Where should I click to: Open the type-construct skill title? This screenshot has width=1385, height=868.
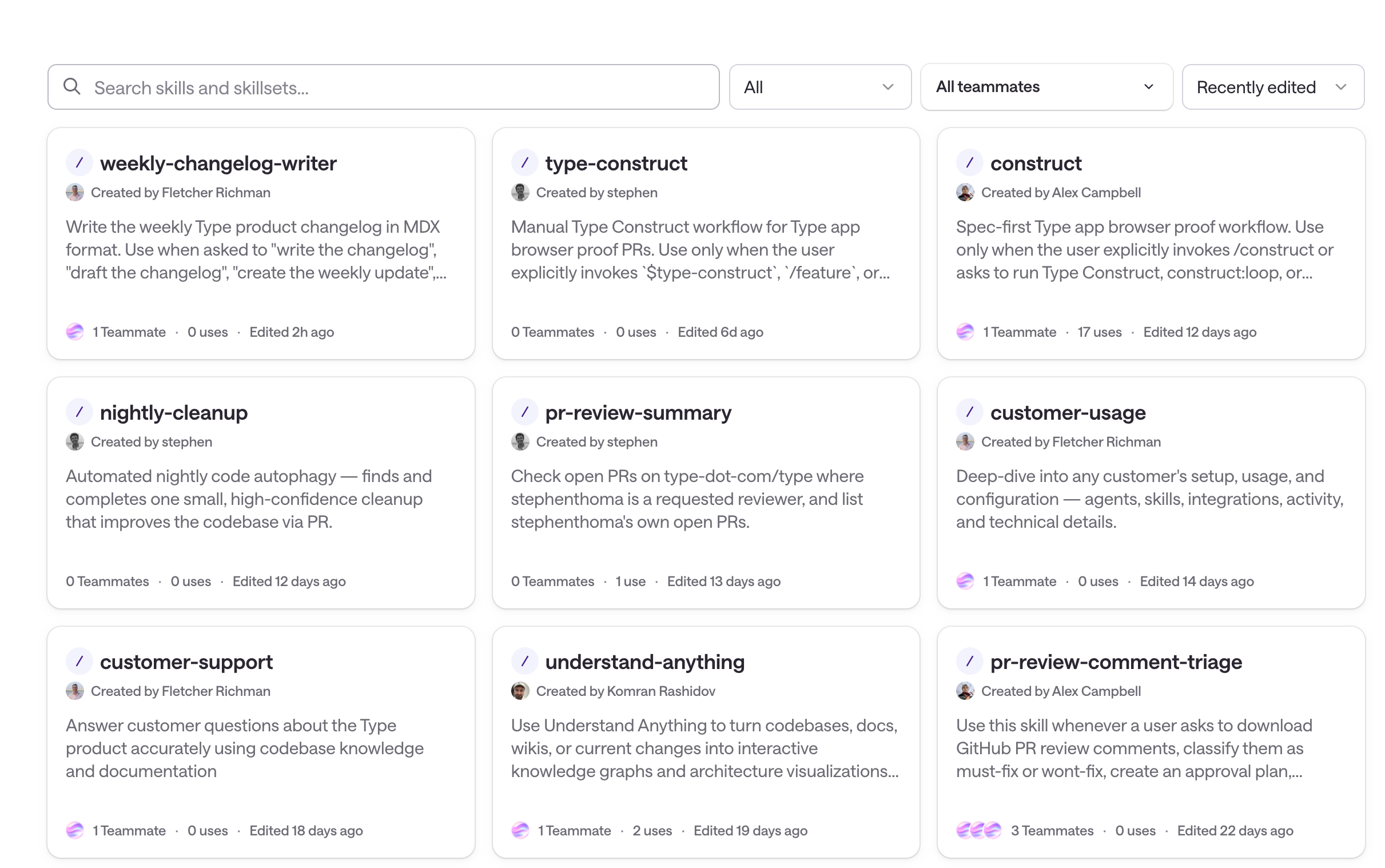[x=616, y=164]
